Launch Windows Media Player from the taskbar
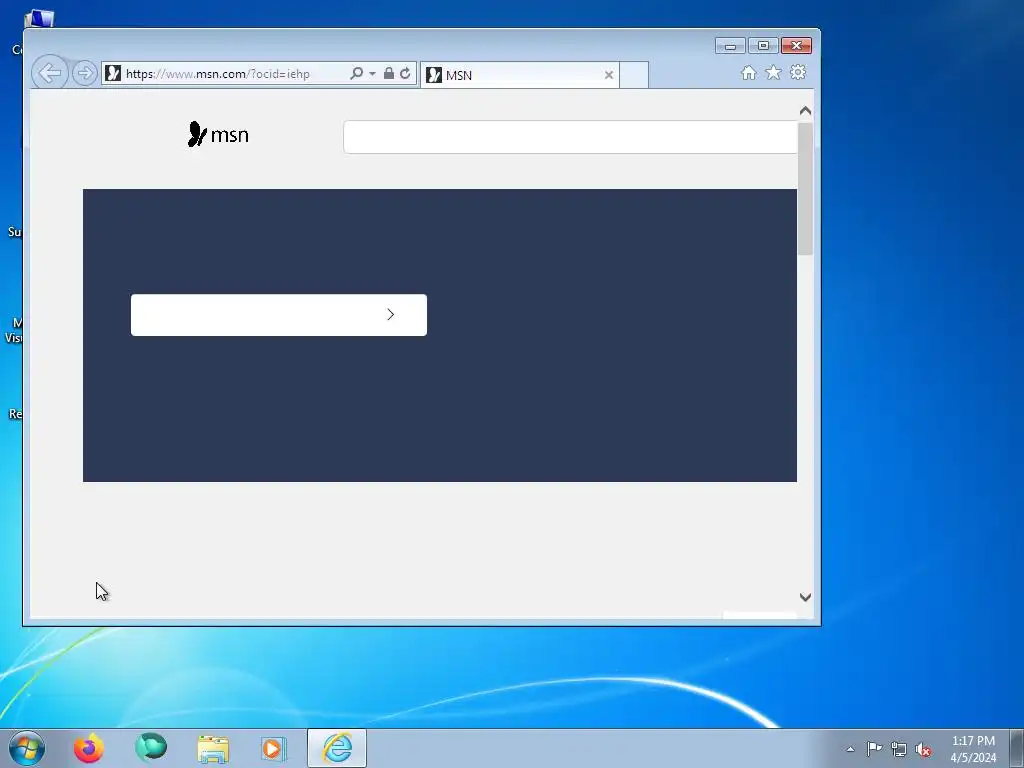This screenshot has height=768, width=1024. pyautogui.click(x=274, y=748)
